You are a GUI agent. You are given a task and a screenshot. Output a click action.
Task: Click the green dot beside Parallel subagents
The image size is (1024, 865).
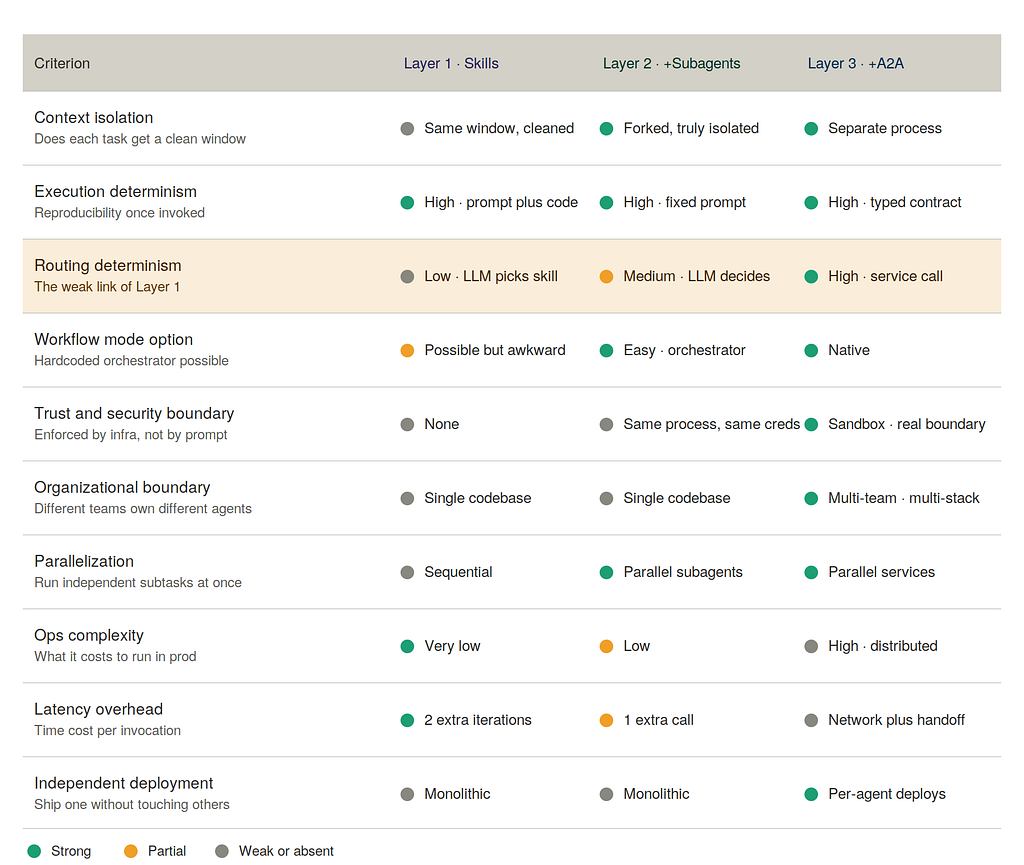(x=607, y=573)
